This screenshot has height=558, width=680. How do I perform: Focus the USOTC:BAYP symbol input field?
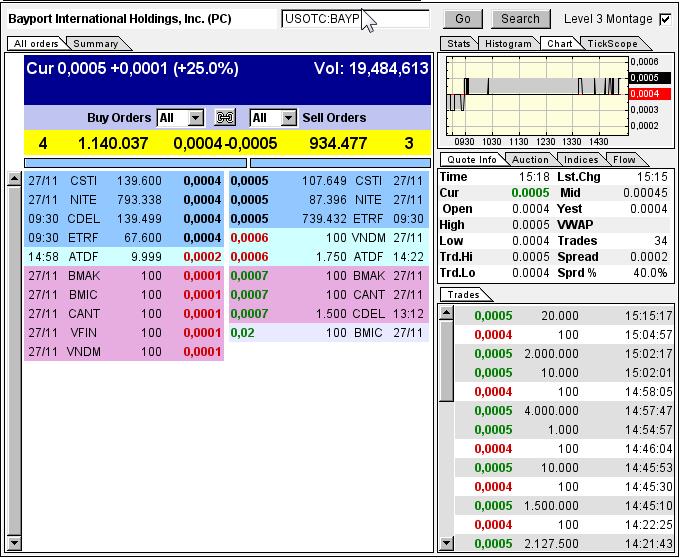(355, 19)
